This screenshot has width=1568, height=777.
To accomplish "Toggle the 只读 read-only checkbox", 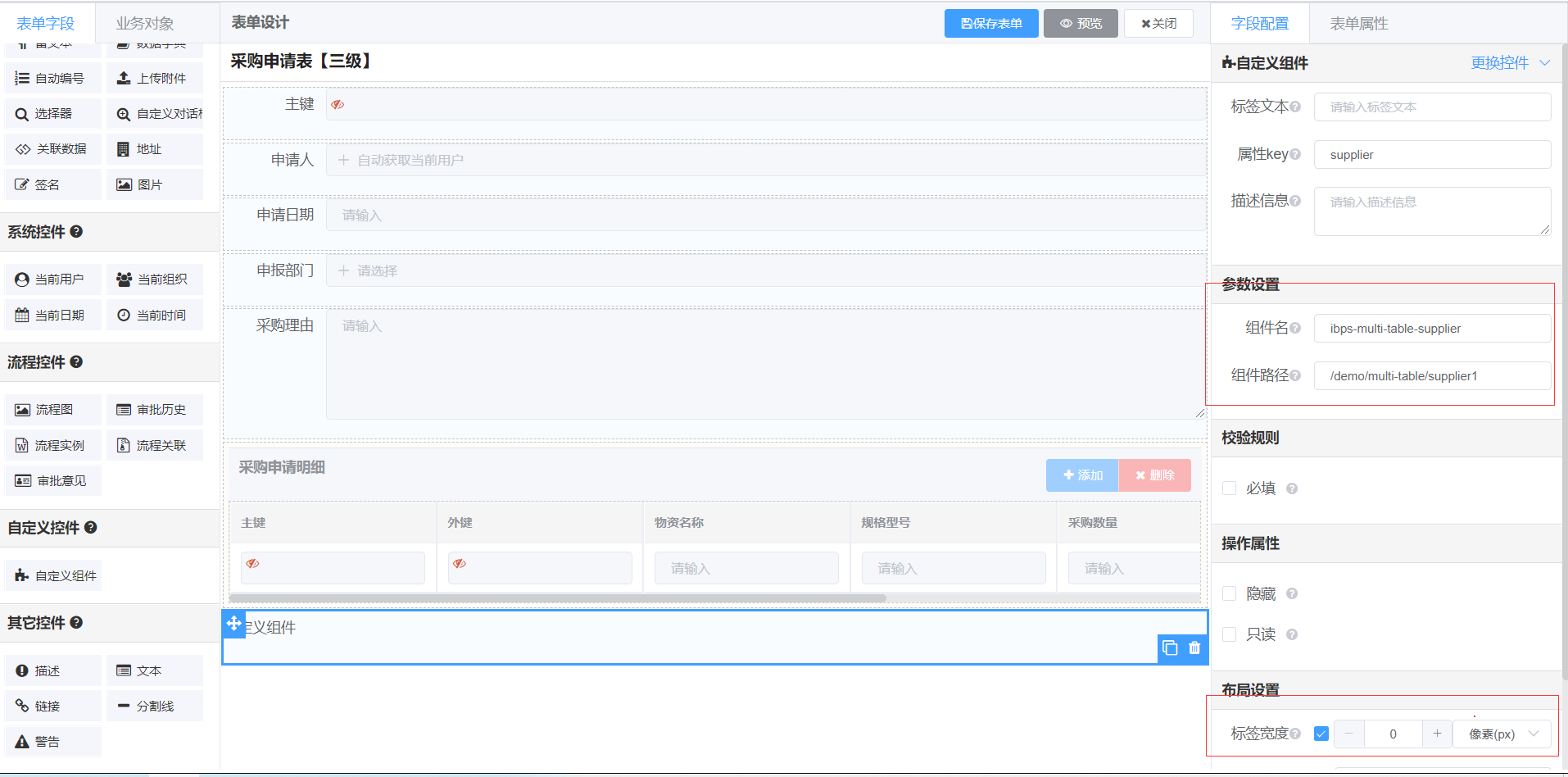I will 1229,634.
